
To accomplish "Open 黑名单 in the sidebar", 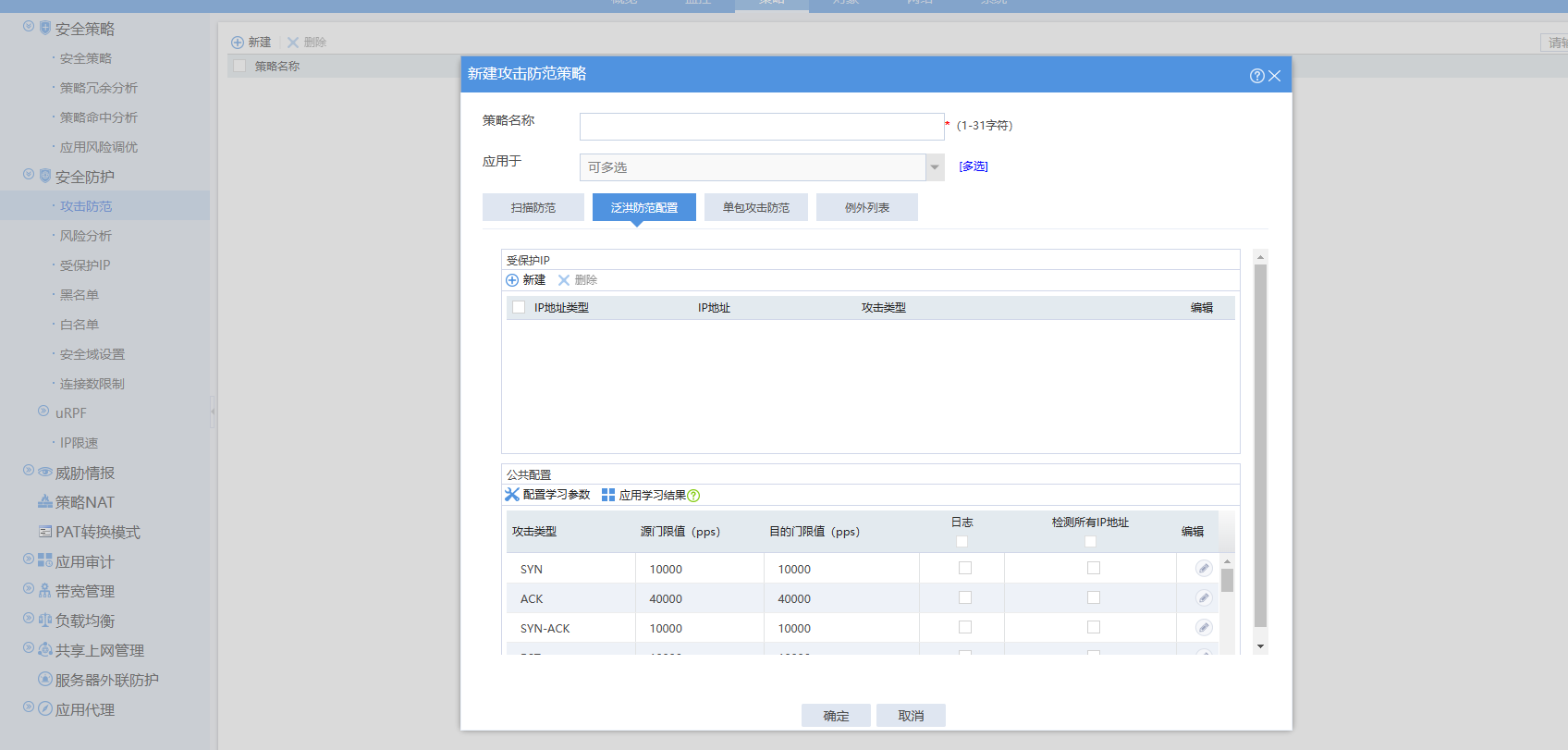I will (80, 295).
